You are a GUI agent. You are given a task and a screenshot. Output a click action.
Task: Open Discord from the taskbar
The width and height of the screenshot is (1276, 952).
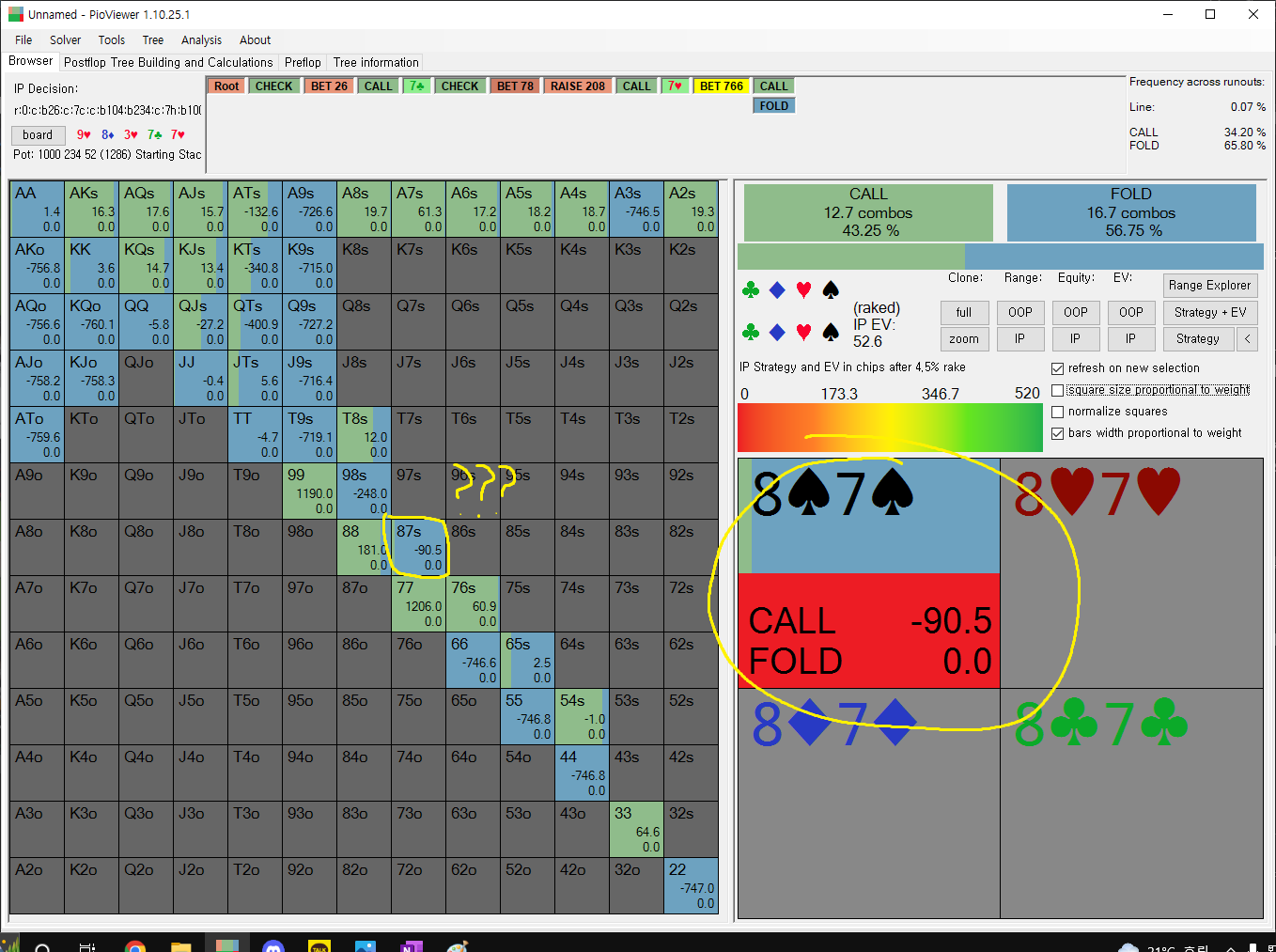click(x=273, y=944)
